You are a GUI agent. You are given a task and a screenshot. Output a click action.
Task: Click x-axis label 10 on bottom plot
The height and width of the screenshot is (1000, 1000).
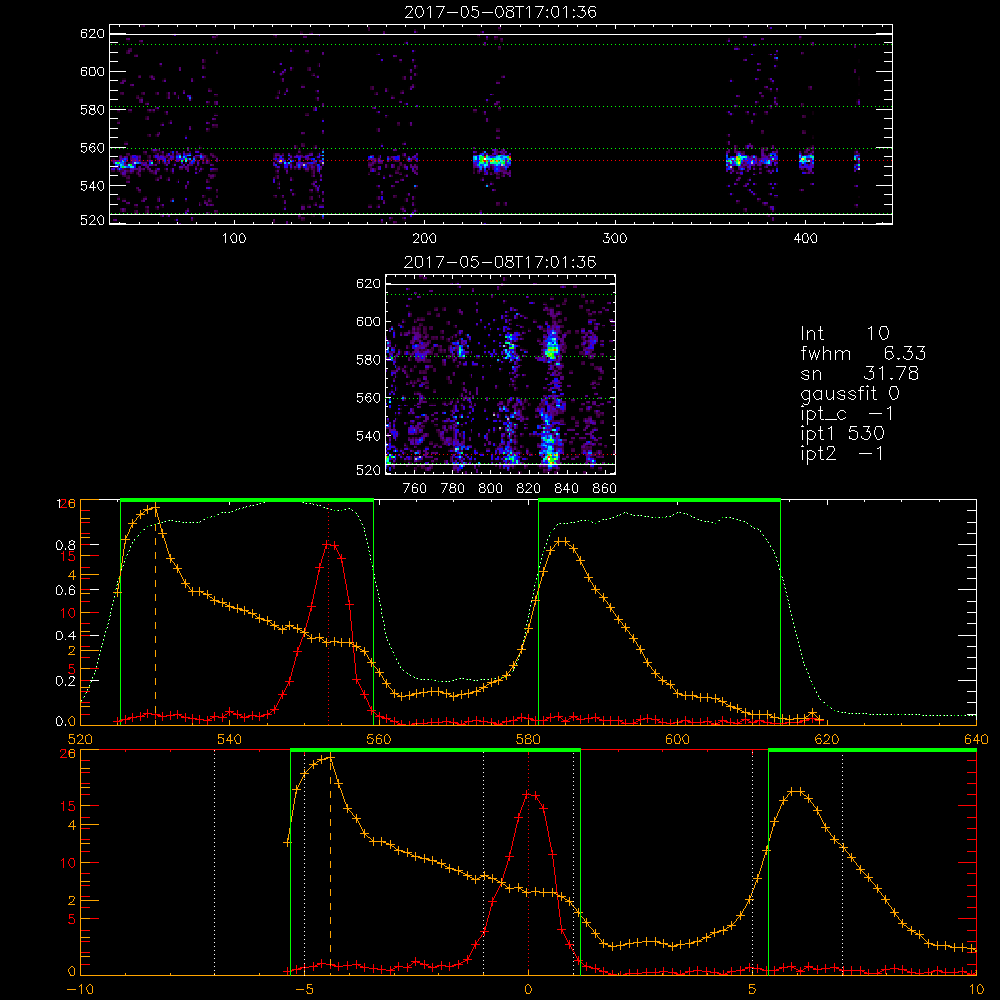[976, 990]
